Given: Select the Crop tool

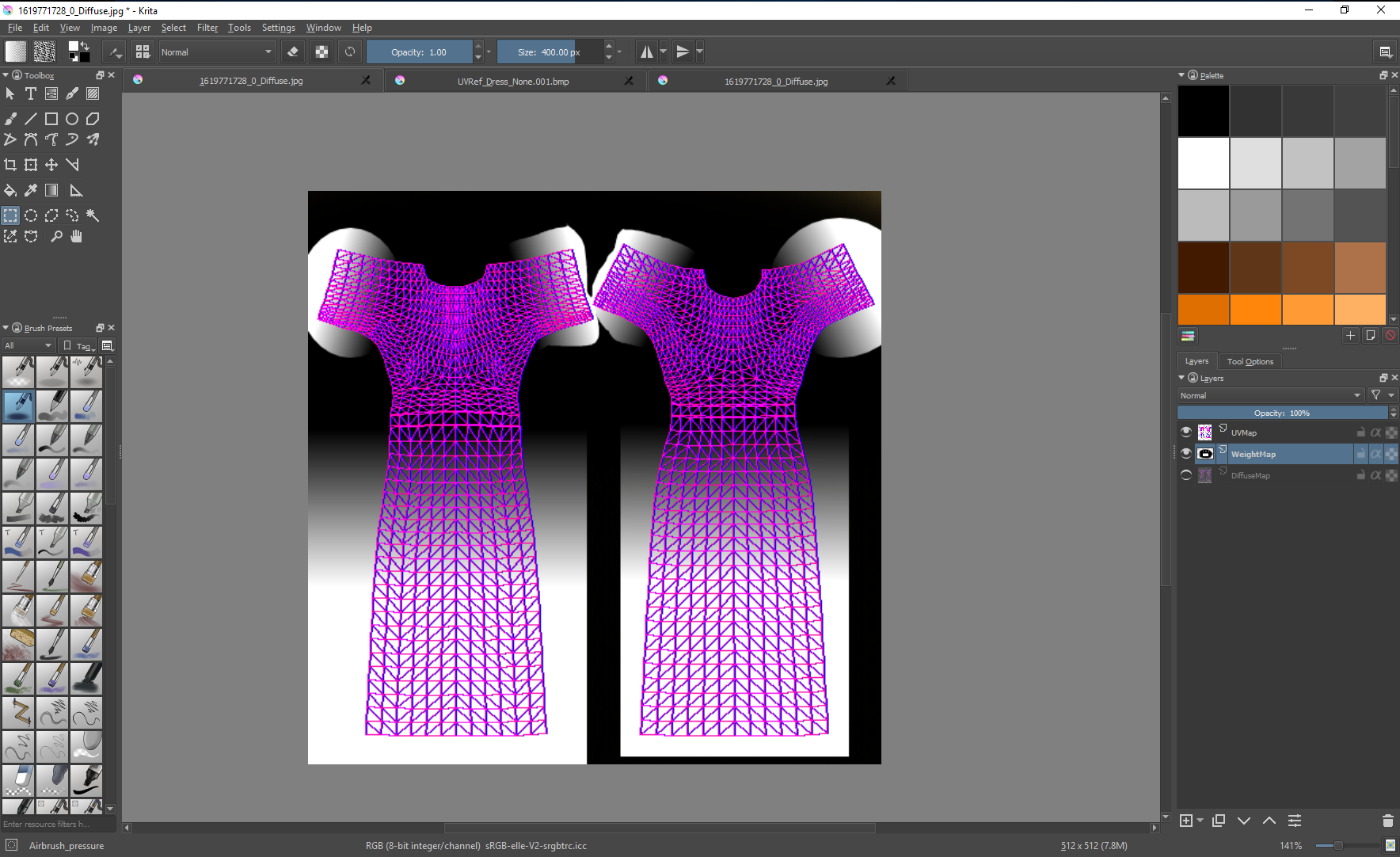Looking at the screenshot, I should coord(10,165).
